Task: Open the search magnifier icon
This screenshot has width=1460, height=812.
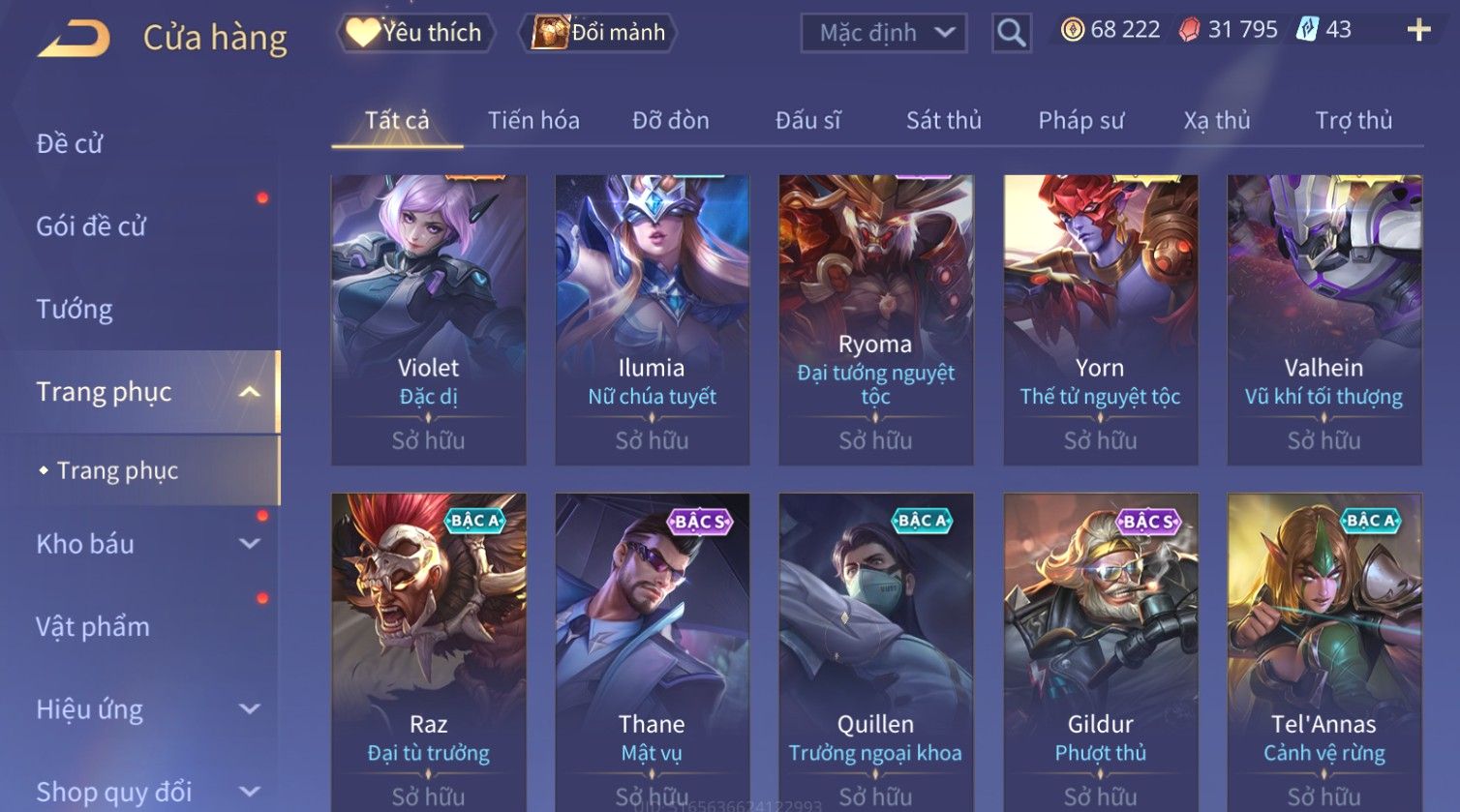Action: 1011,33
